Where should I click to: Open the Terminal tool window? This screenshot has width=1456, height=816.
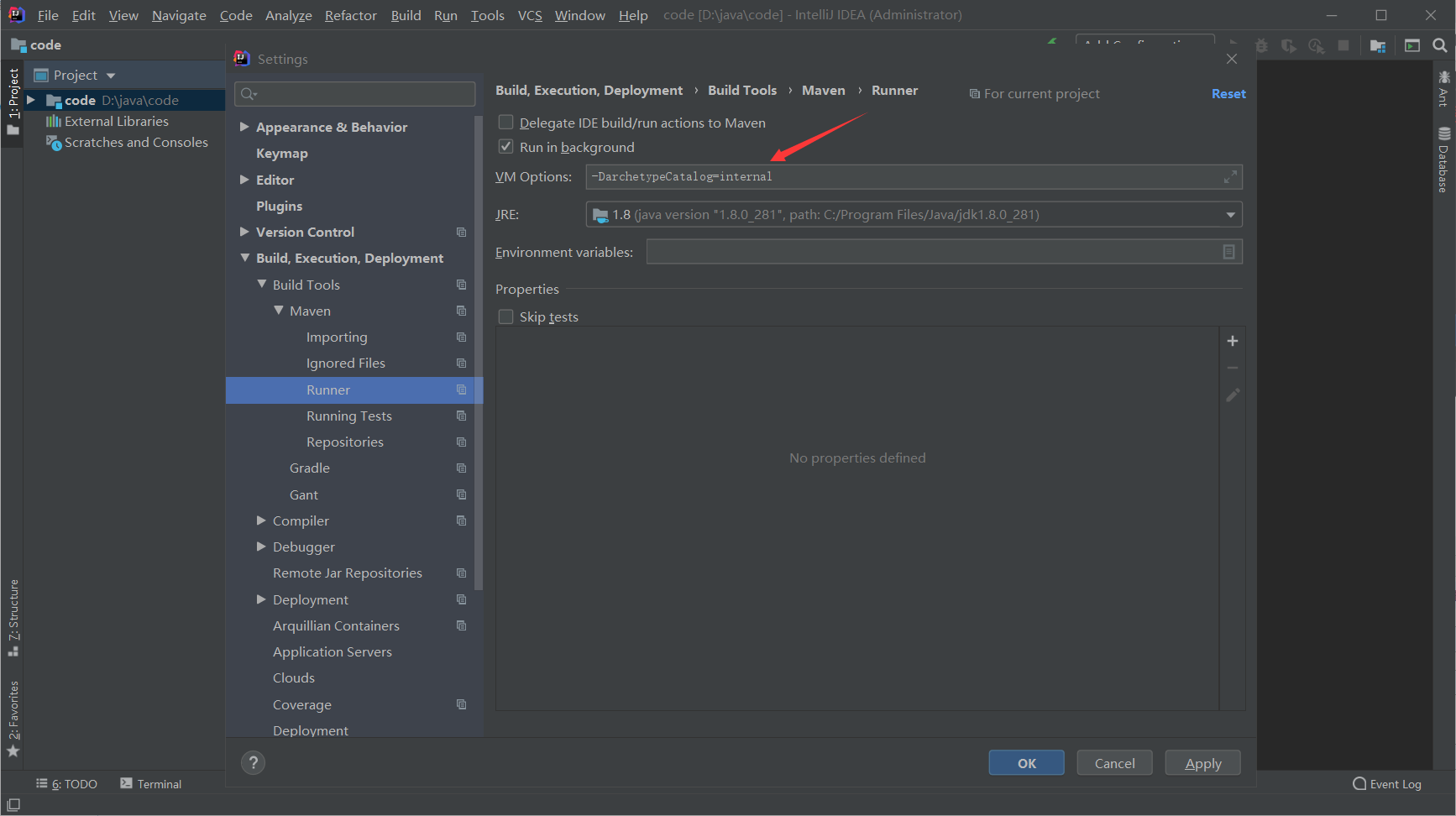[151, 784]
